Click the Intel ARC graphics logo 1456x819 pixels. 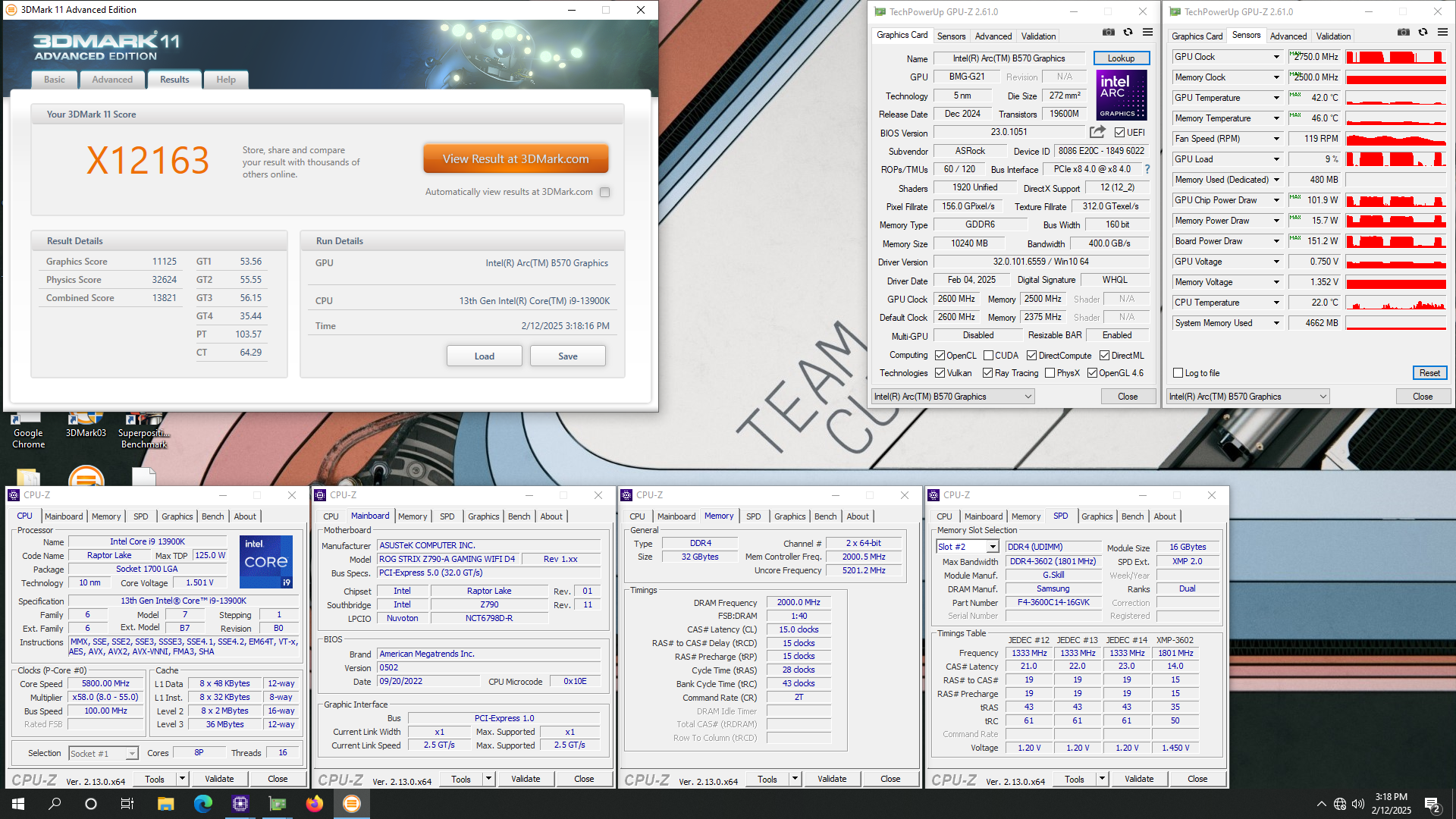[1122, 95]
